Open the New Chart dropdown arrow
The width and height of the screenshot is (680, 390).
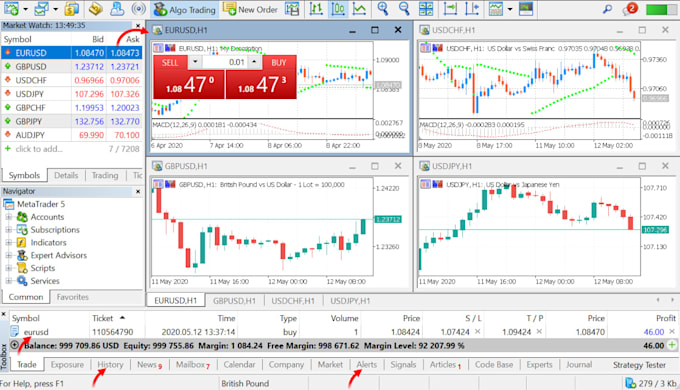(26, 9)
